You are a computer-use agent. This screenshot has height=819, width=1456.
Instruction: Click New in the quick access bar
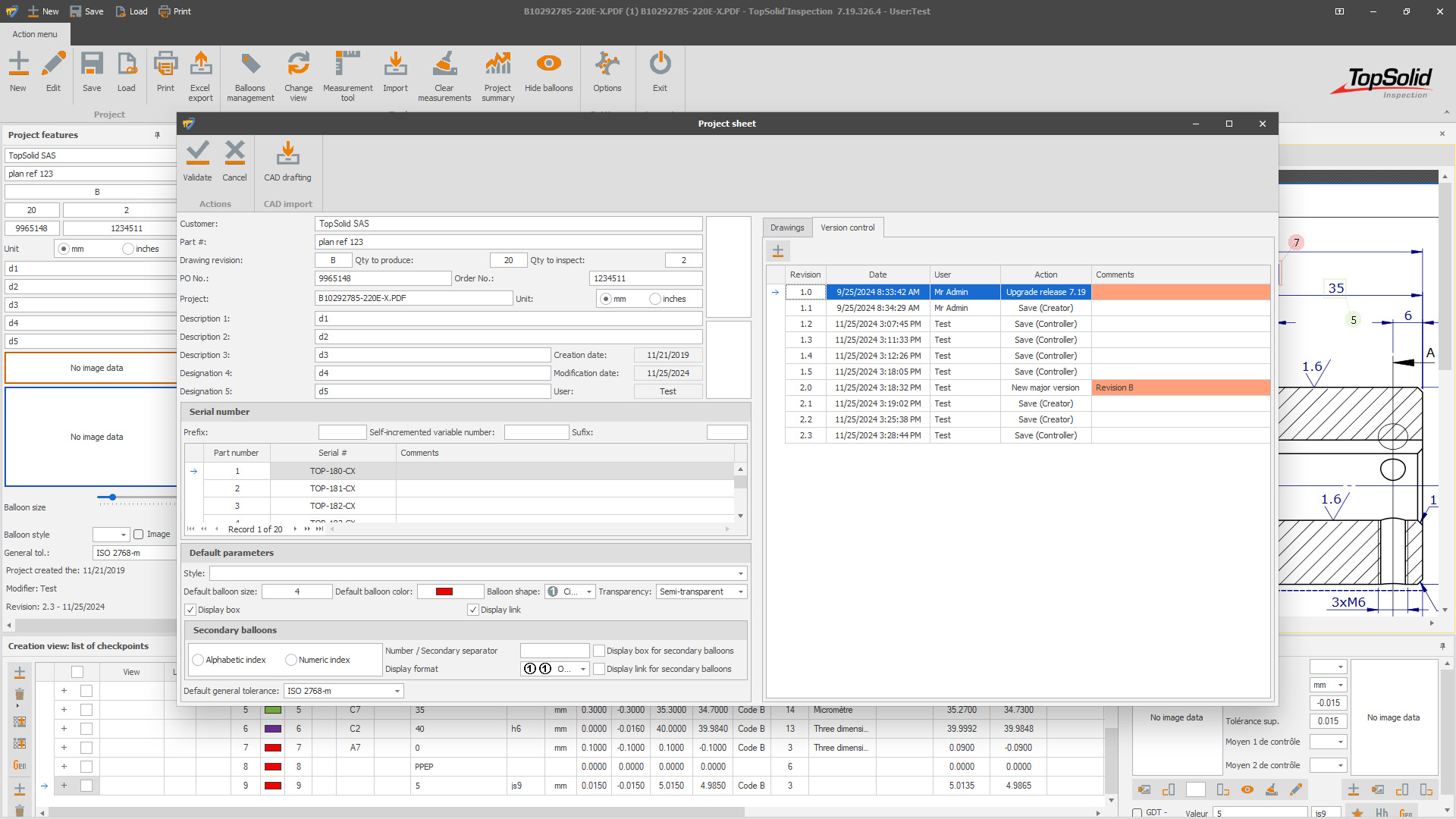tap(43, 11)
